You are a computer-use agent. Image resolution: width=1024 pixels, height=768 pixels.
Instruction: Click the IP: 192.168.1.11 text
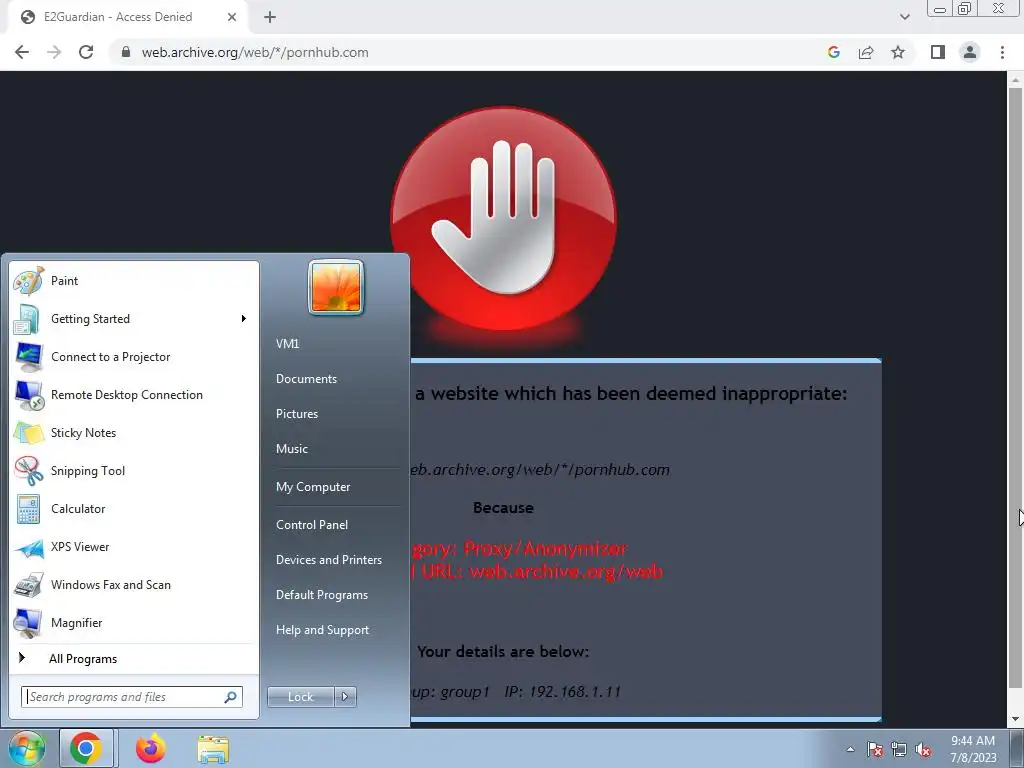point(562,692)
